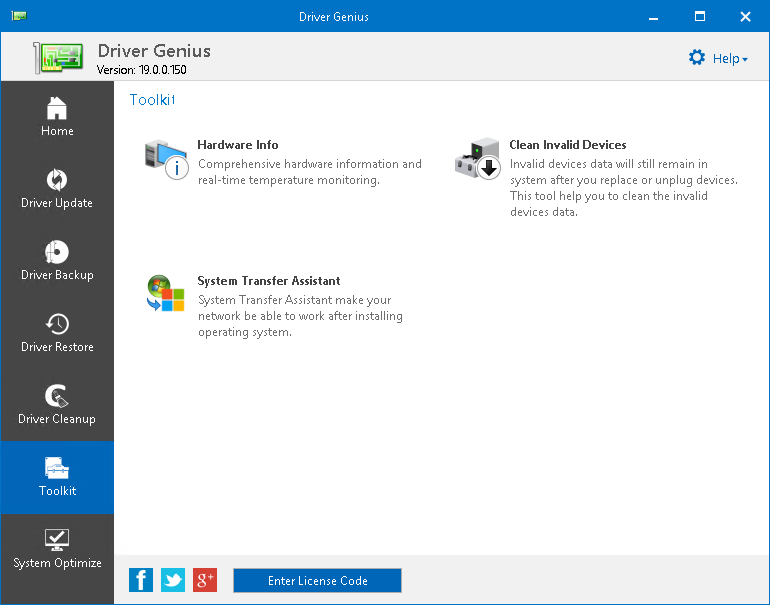770x605 pixels.
Task: Click the System Transfer Assistant Windows icon
Action: tap(165, 293)
